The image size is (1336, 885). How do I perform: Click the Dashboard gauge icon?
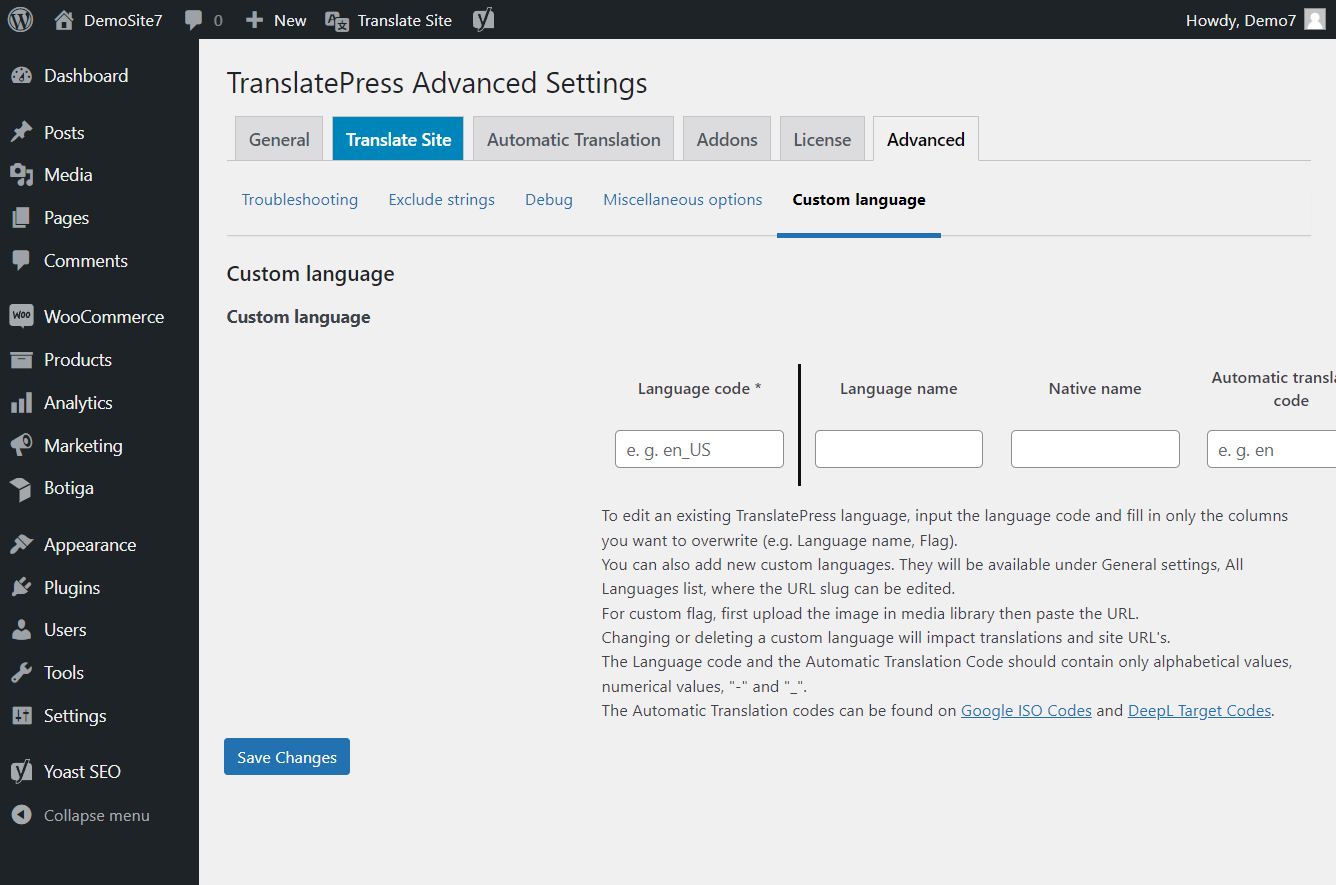(x=21, y=76)
